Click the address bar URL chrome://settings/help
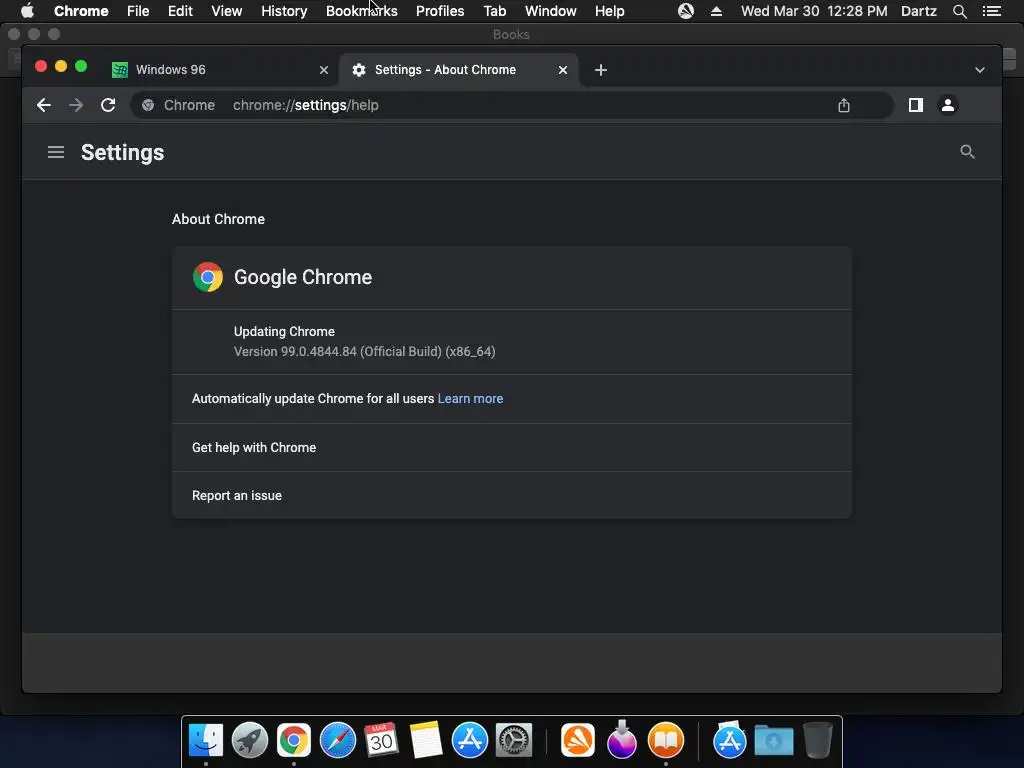The image size is (1024, 768). coord(306,105)
